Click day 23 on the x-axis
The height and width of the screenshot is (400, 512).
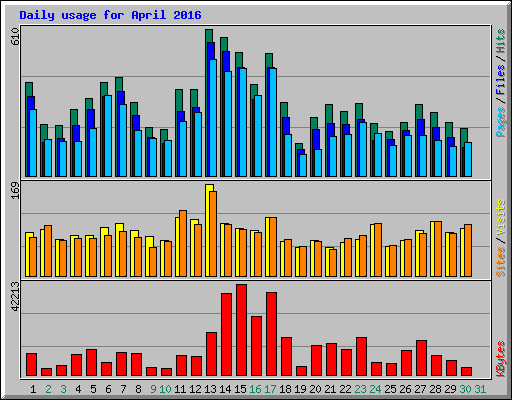360,389
